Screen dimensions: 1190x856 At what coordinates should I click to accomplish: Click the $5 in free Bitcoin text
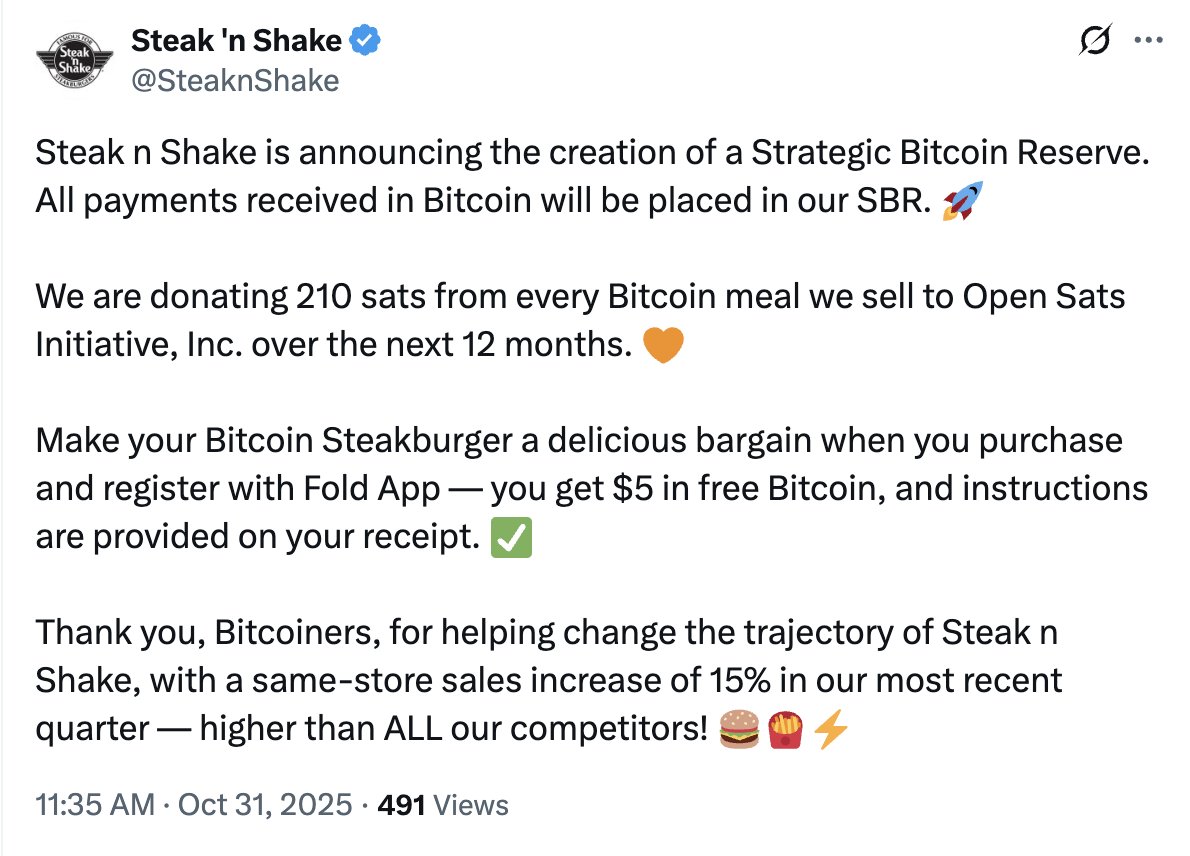point(732,490)
